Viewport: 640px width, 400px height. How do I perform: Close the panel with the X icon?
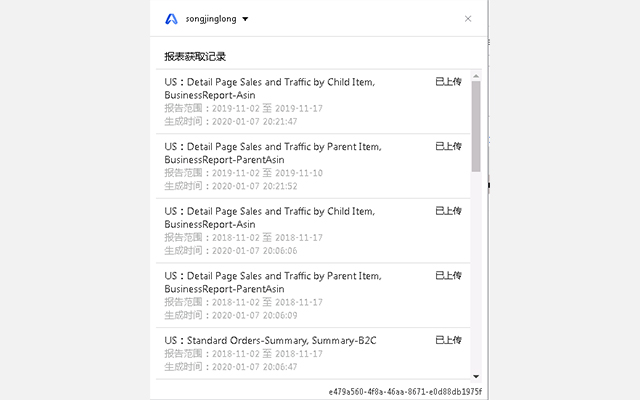click(x=468, y=18)
